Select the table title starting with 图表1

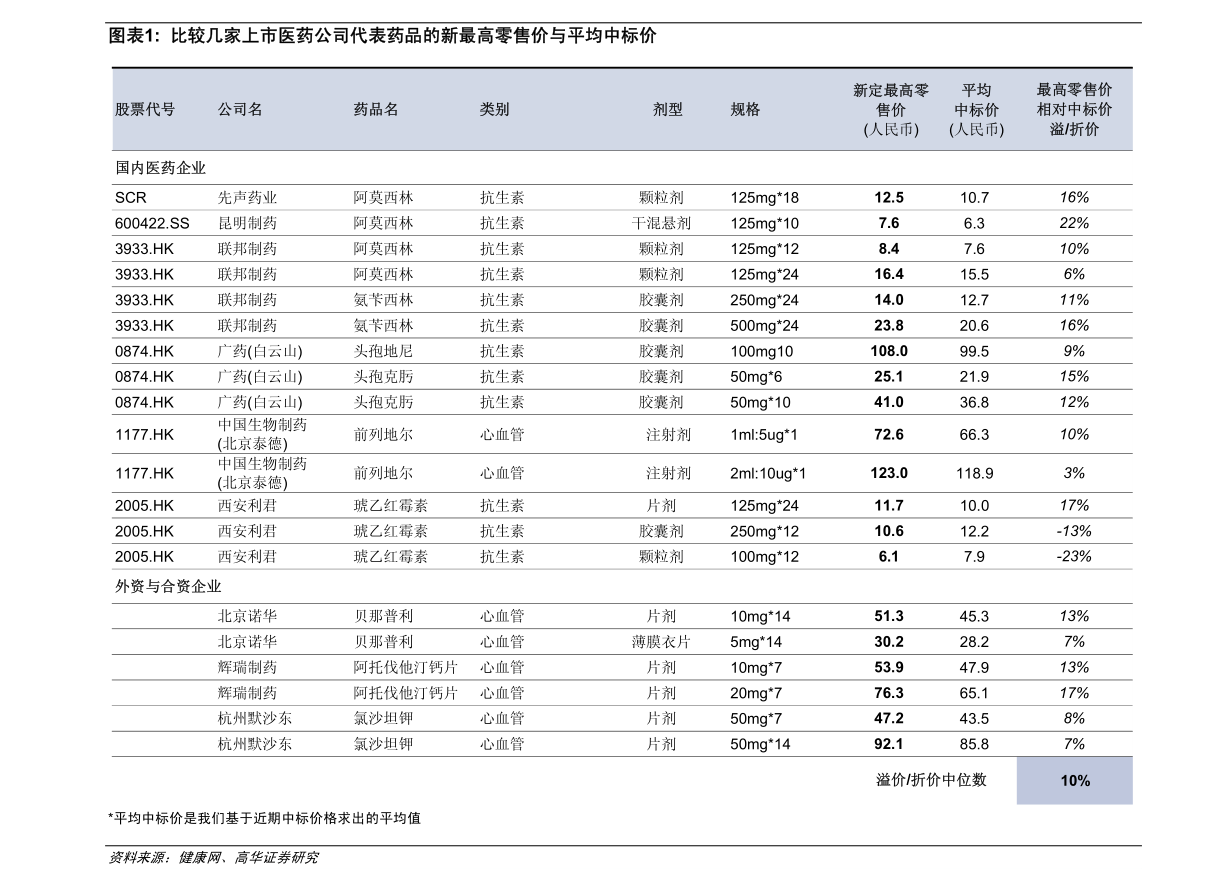point(382,37)
